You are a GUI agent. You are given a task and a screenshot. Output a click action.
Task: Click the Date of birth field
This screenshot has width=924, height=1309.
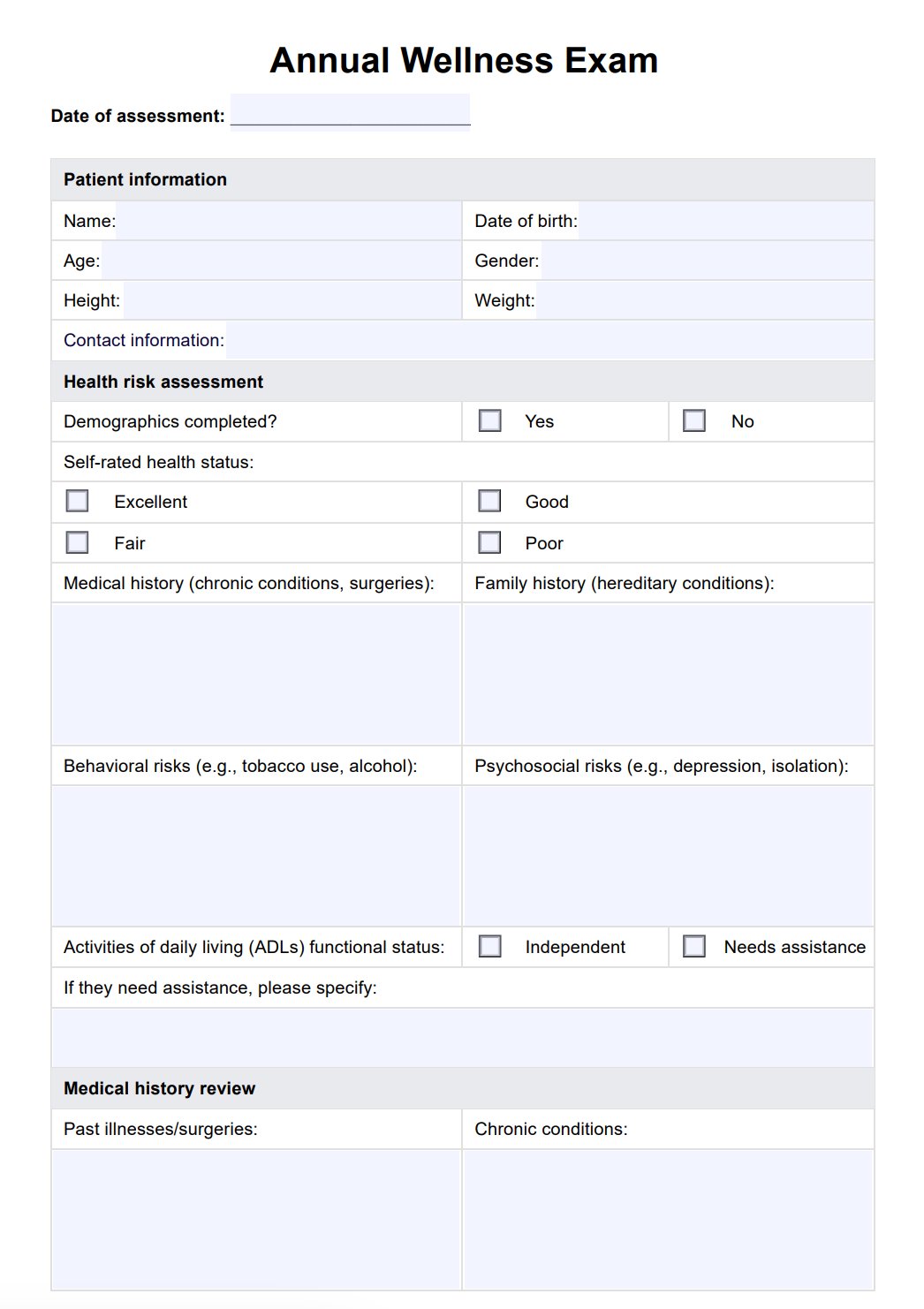(x=724, y=221)
